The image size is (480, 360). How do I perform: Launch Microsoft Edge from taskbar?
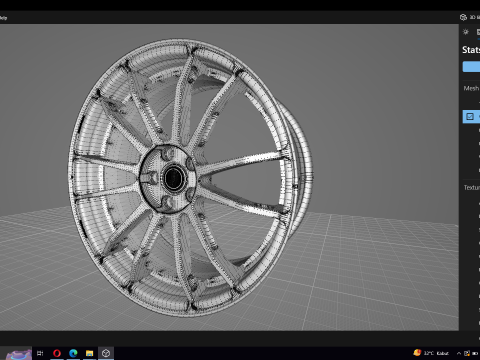tap(73, 353)
